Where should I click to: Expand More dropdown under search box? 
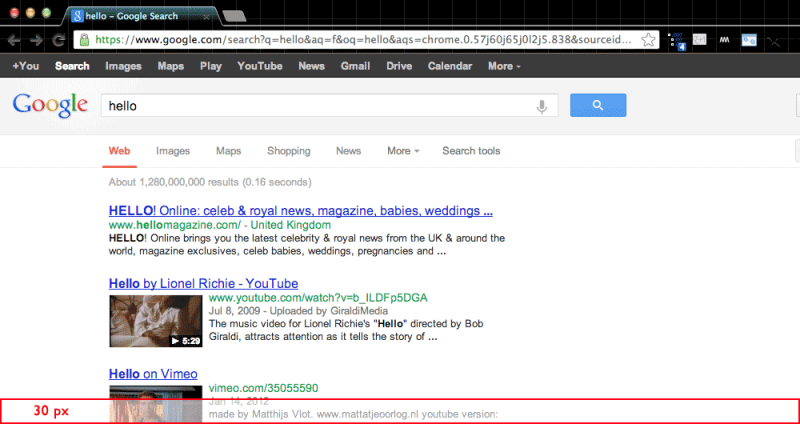(x=403, y=151)
